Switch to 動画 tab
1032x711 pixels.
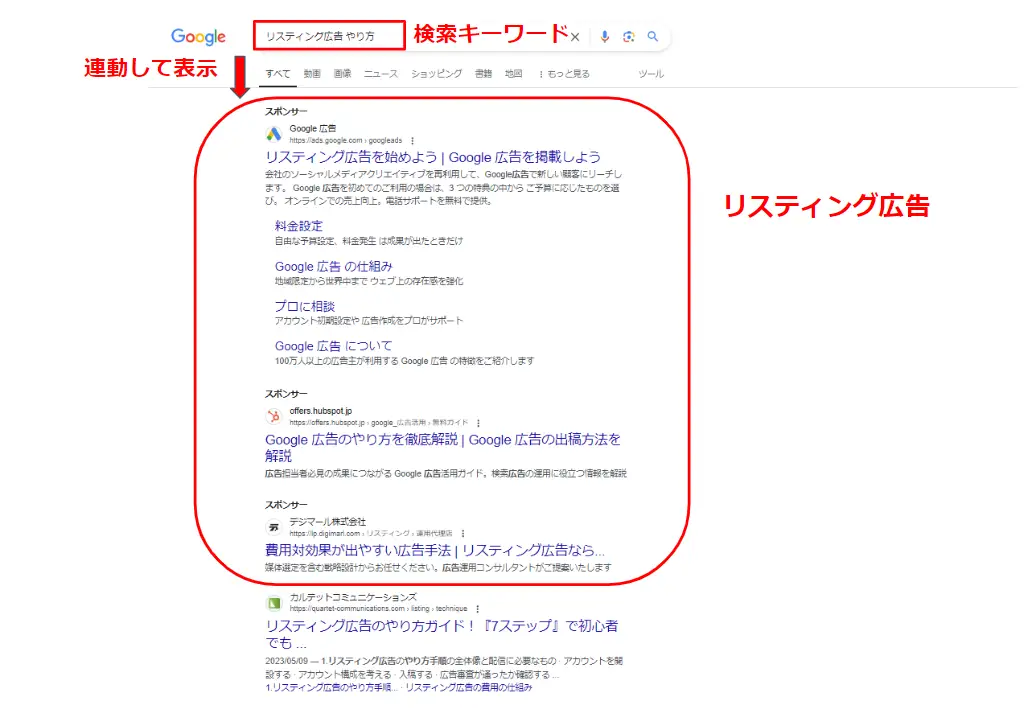(x=312, y=74)
